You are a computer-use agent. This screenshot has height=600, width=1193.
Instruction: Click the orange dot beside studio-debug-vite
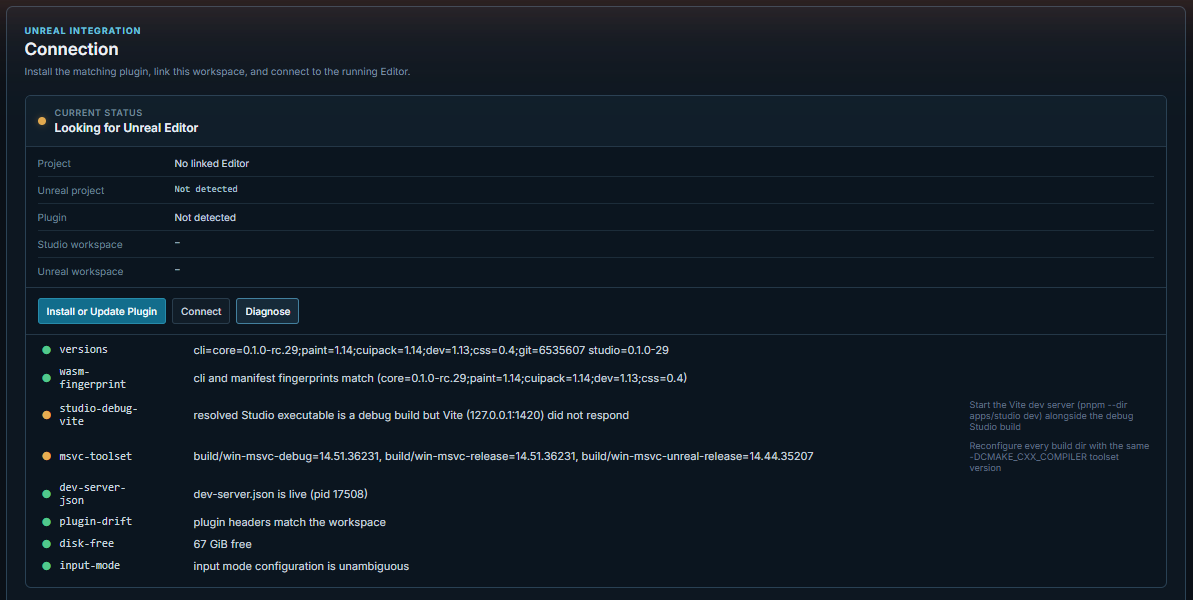click(46, 415)
